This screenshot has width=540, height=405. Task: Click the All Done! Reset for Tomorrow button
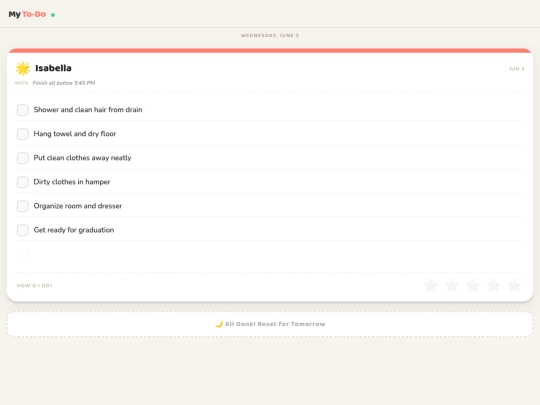(270, 324)
